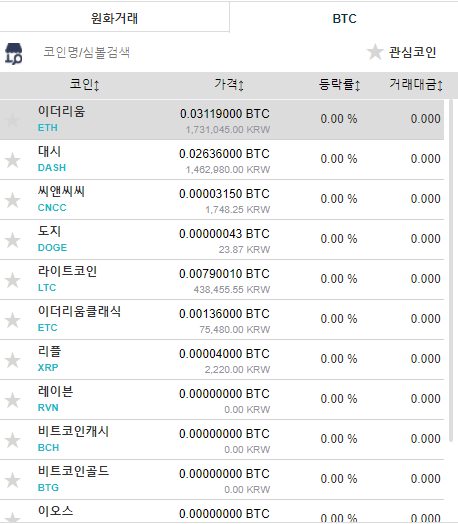Switch to the BTC tab
The image size is (458, 524).
[344, 18]
